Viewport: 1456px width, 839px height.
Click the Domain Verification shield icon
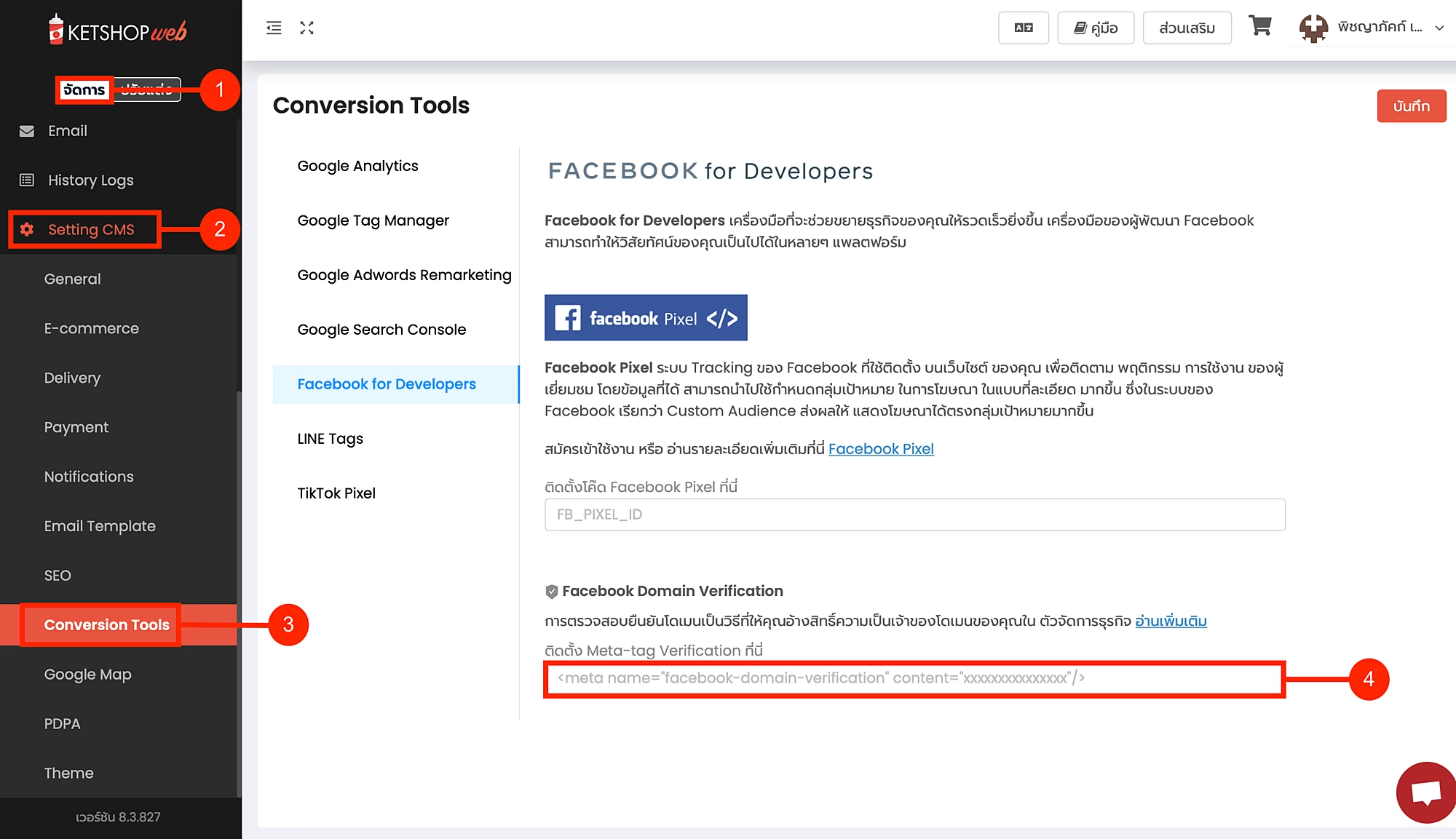point(552,592)
